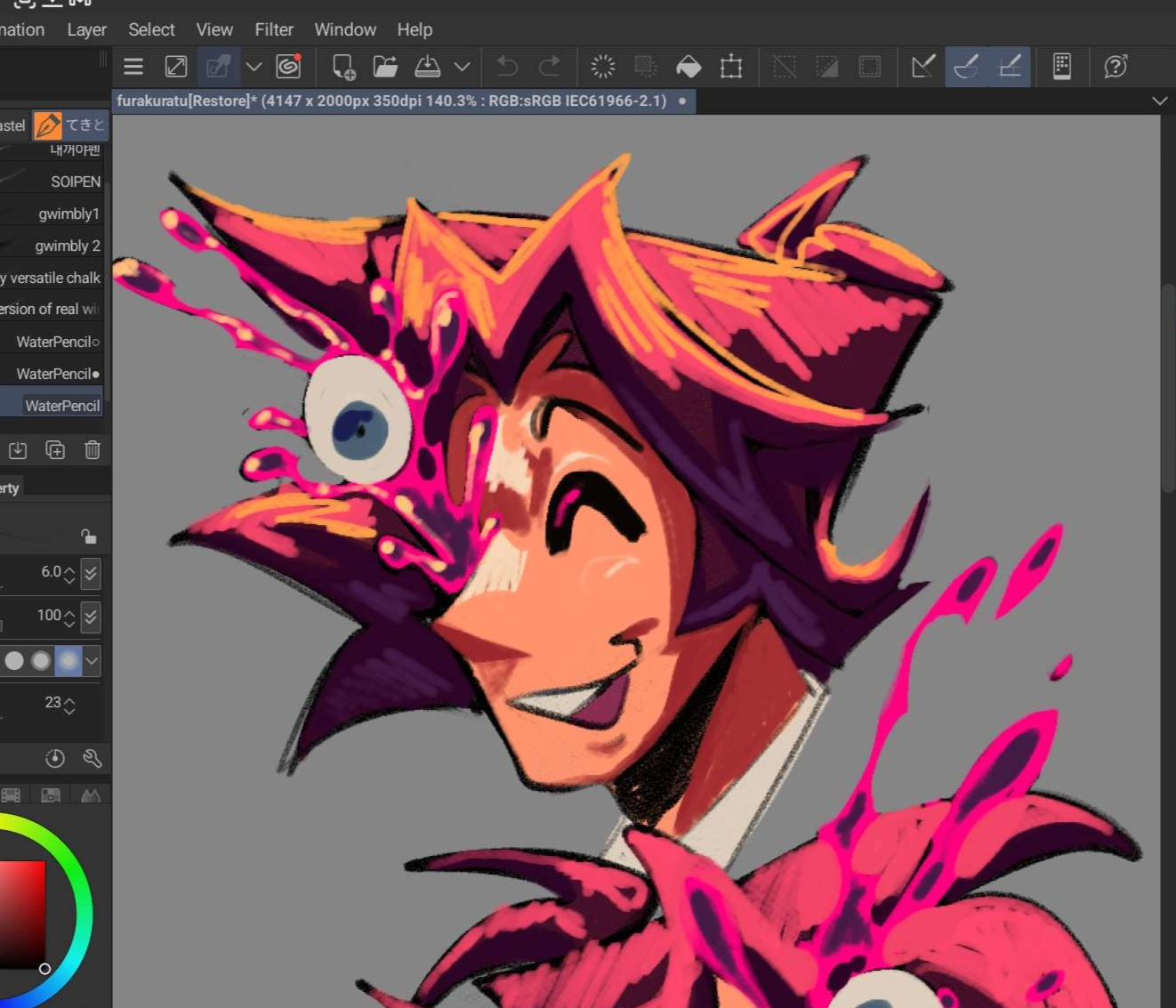Click the Clip Studio spiral icon
Screen dimensions: 1176x1008
[288, 67]
